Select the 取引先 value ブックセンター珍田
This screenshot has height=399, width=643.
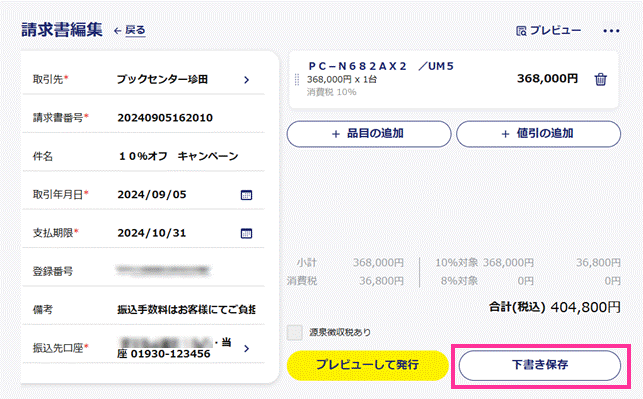pyautogui.click(x=162, y=79)
